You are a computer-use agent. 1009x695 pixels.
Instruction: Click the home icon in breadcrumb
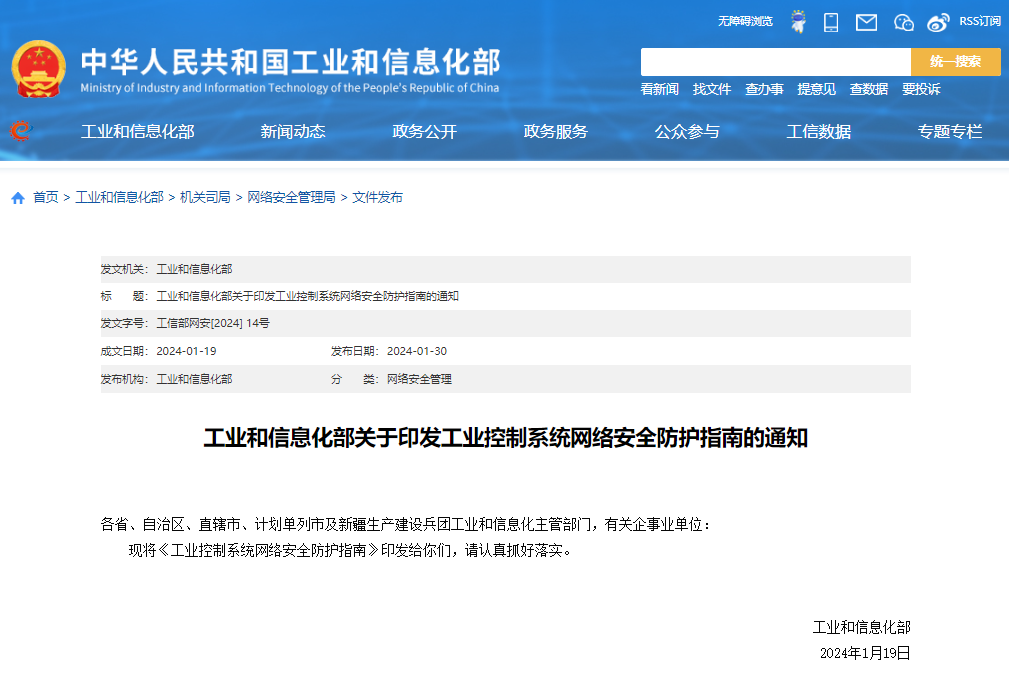[18, 198]
